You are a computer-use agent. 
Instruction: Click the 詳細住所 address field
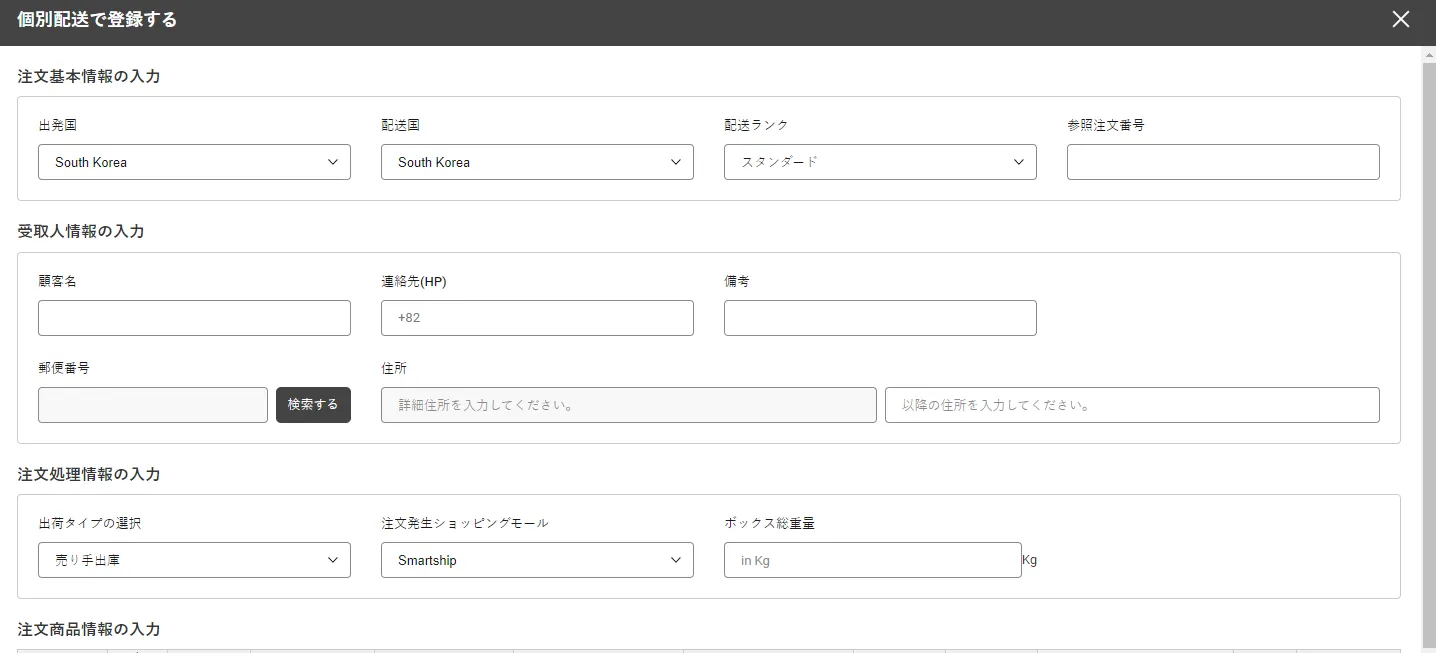pos(628,405)
